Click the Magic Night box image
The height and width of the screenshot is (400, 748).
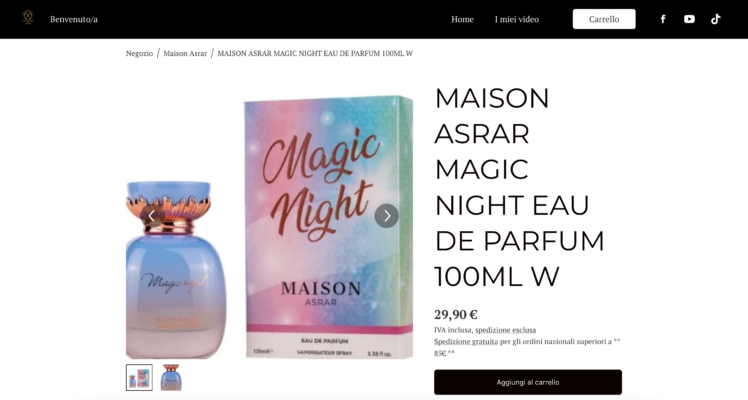[329, 227]
